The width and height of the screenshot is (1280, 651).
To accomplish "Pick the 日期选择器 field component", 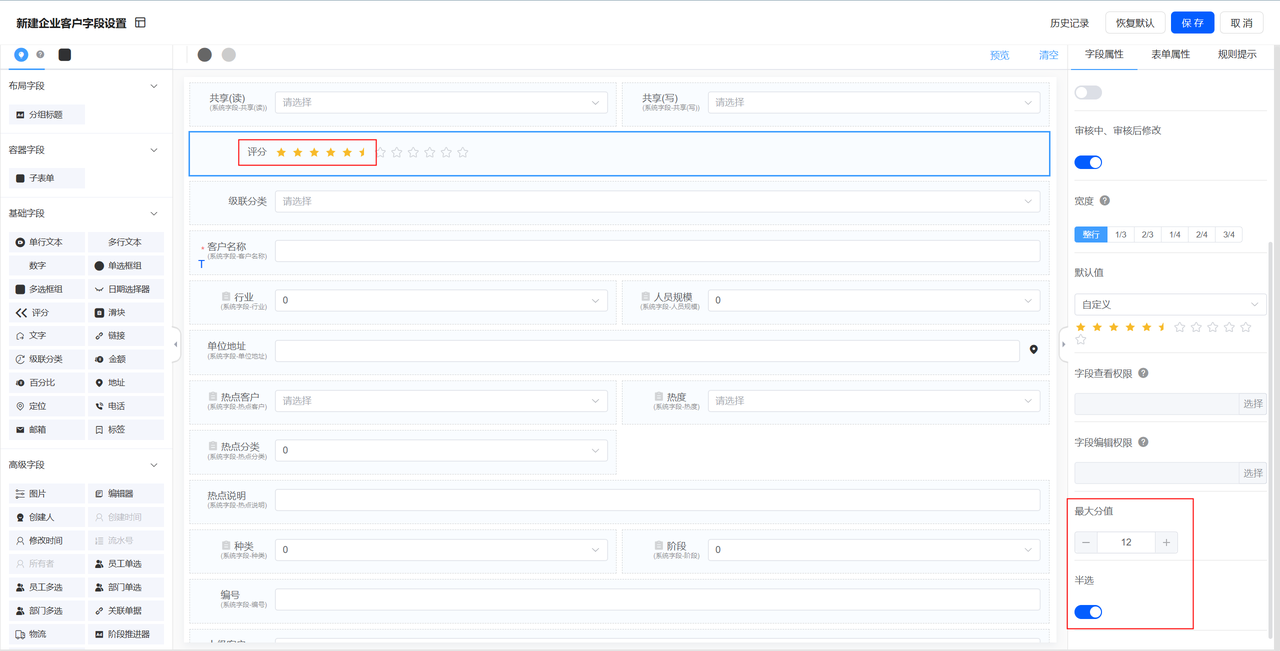I will click(x=124, y=289).
